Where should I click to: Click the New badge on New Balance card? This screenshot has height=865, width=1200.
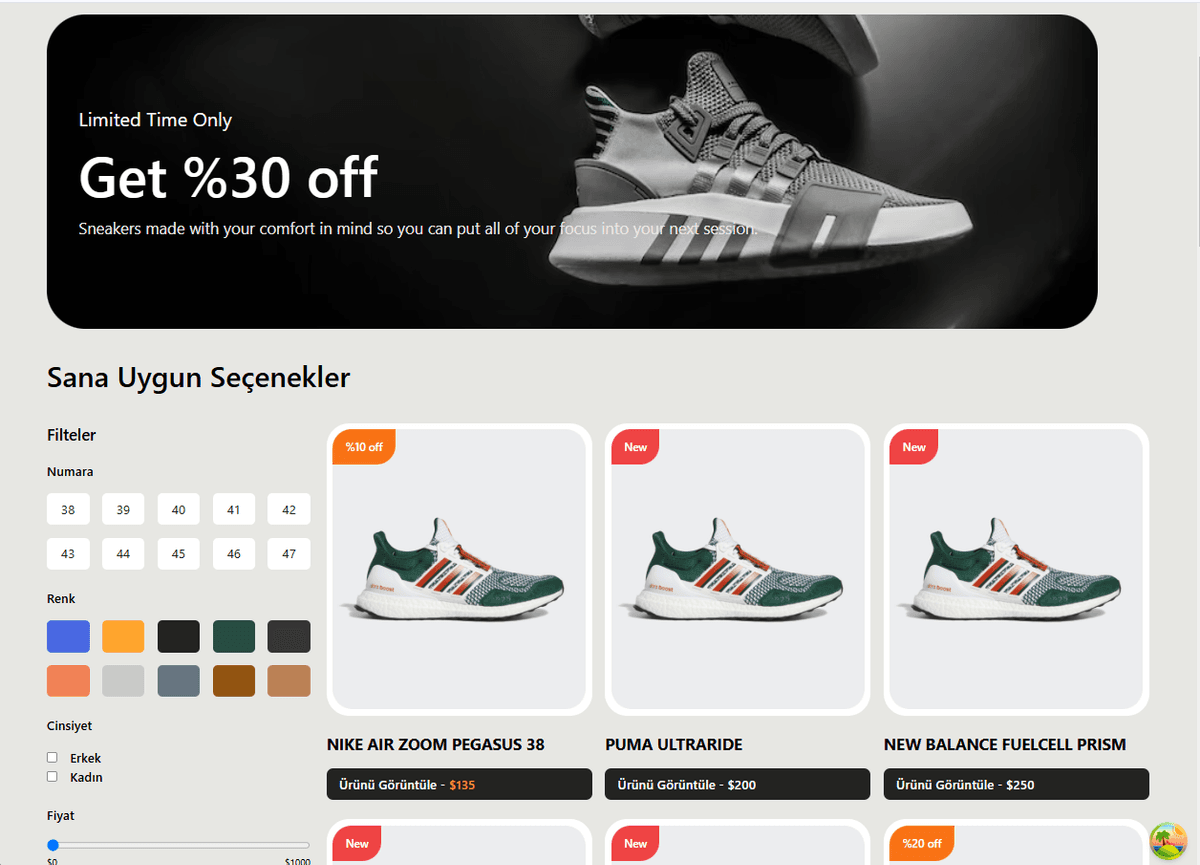tap(914, 447)
